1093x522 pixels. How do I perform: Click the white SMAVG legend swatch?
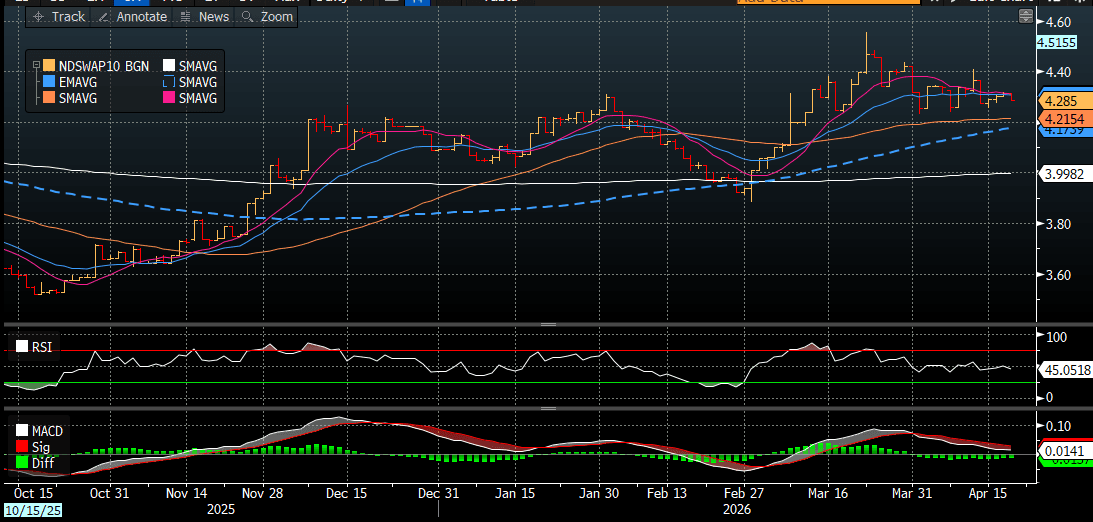(167, 66)
